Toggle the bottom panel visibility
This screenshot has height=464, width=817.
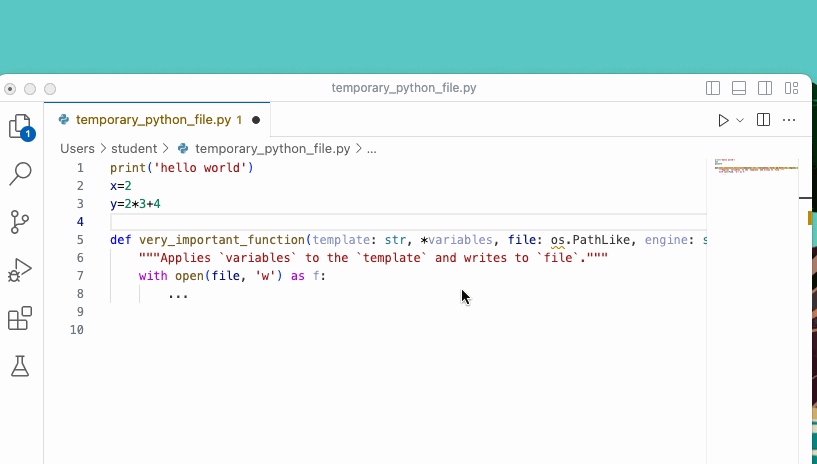click(739, 88)
